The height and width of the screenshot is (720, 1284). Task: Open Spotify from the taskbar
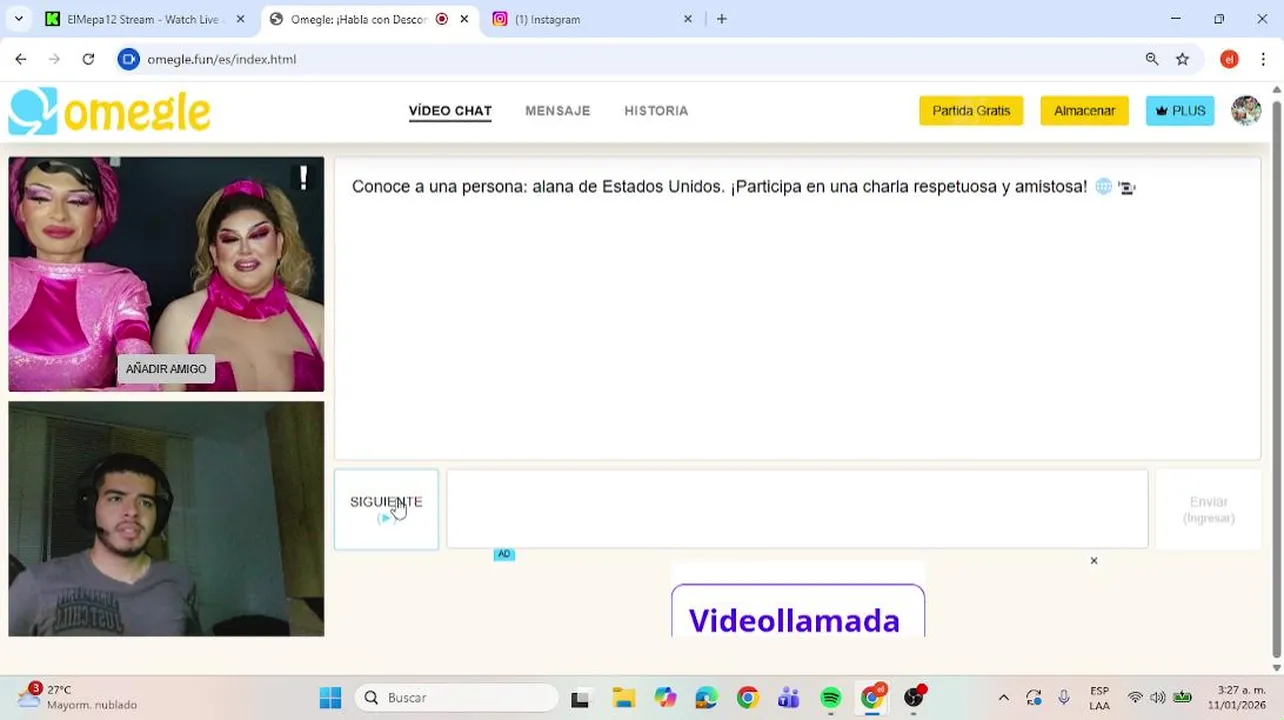831,698
